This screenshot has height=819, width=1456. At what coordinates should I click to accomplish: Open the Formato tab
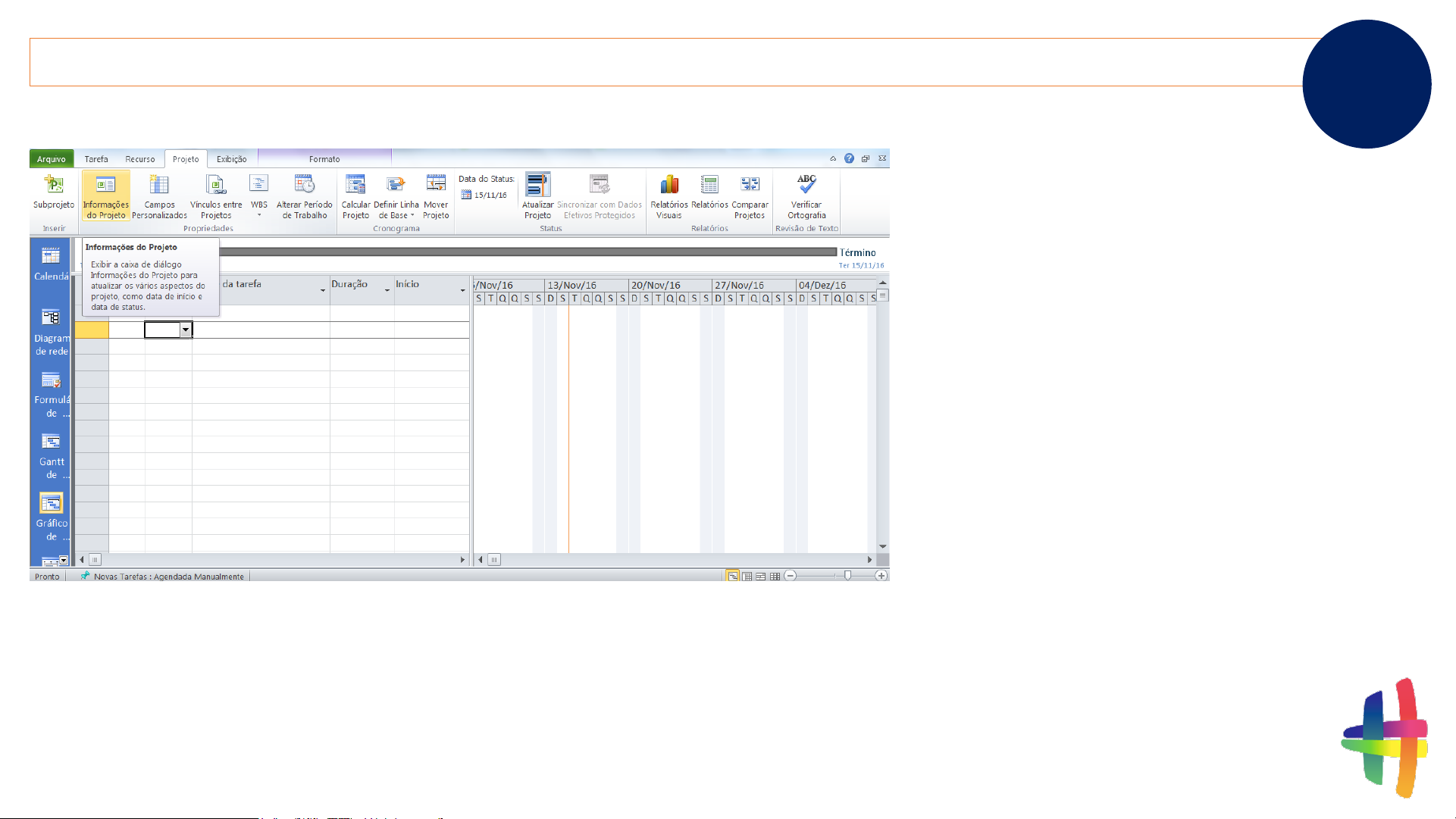tap(324, 159)
